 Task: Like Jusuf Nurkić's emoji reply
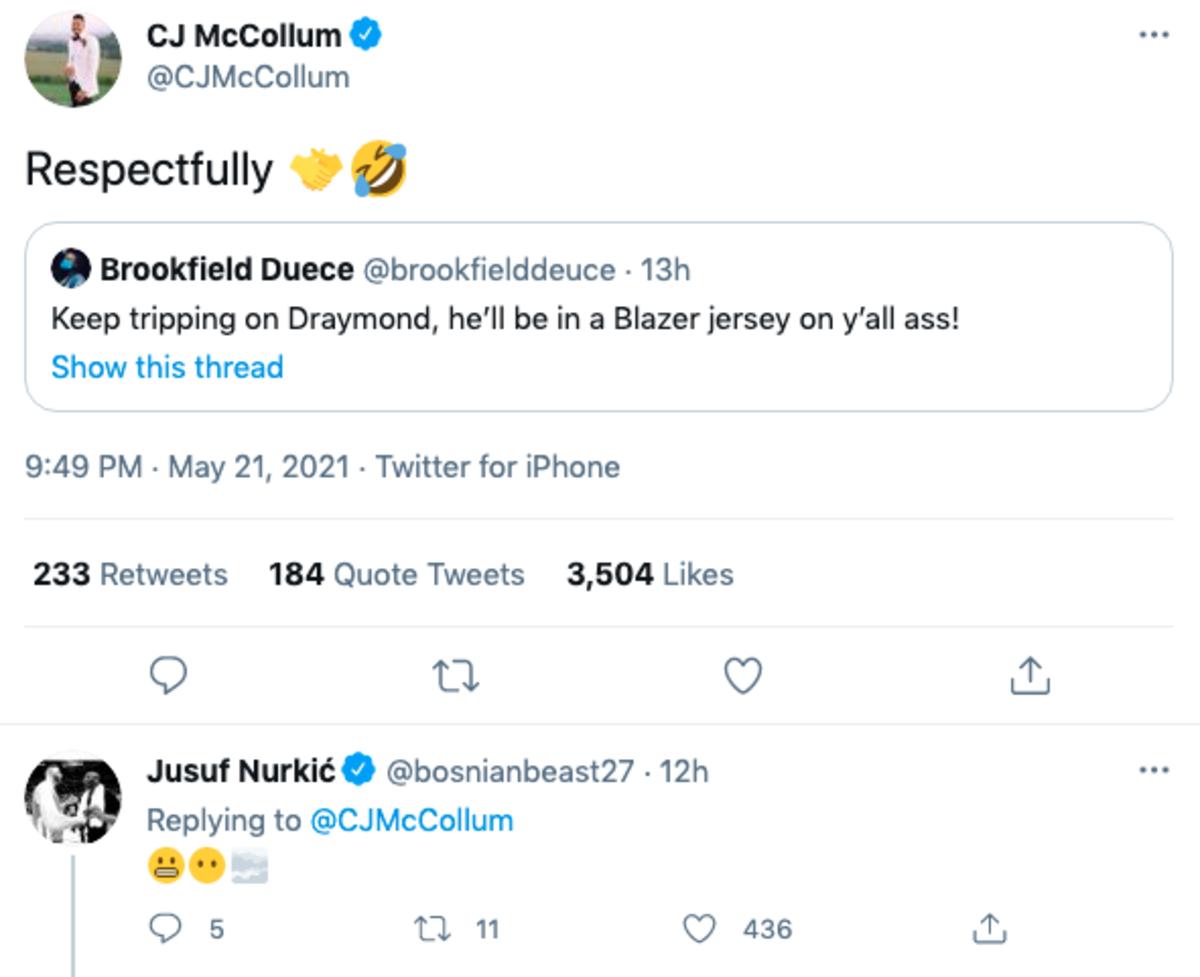(698, 929)
